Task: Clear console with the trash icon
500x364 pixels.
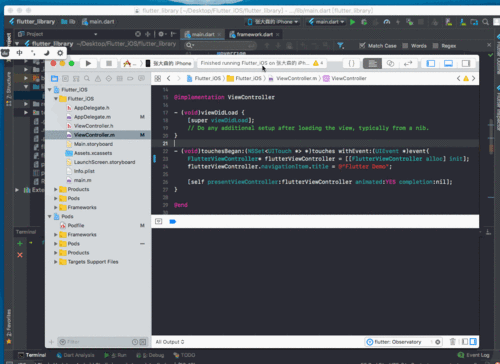Action: pyautogui.click(x=453, y=342)
